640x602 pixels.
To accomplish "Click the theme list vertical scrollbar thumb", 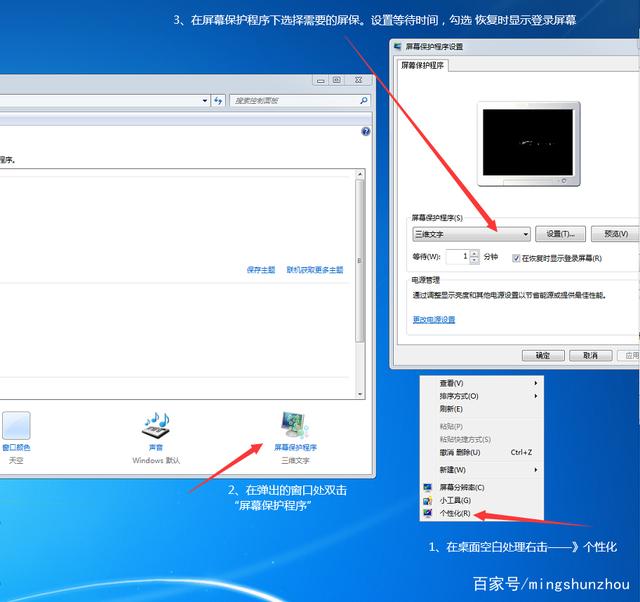I will 359,260.
